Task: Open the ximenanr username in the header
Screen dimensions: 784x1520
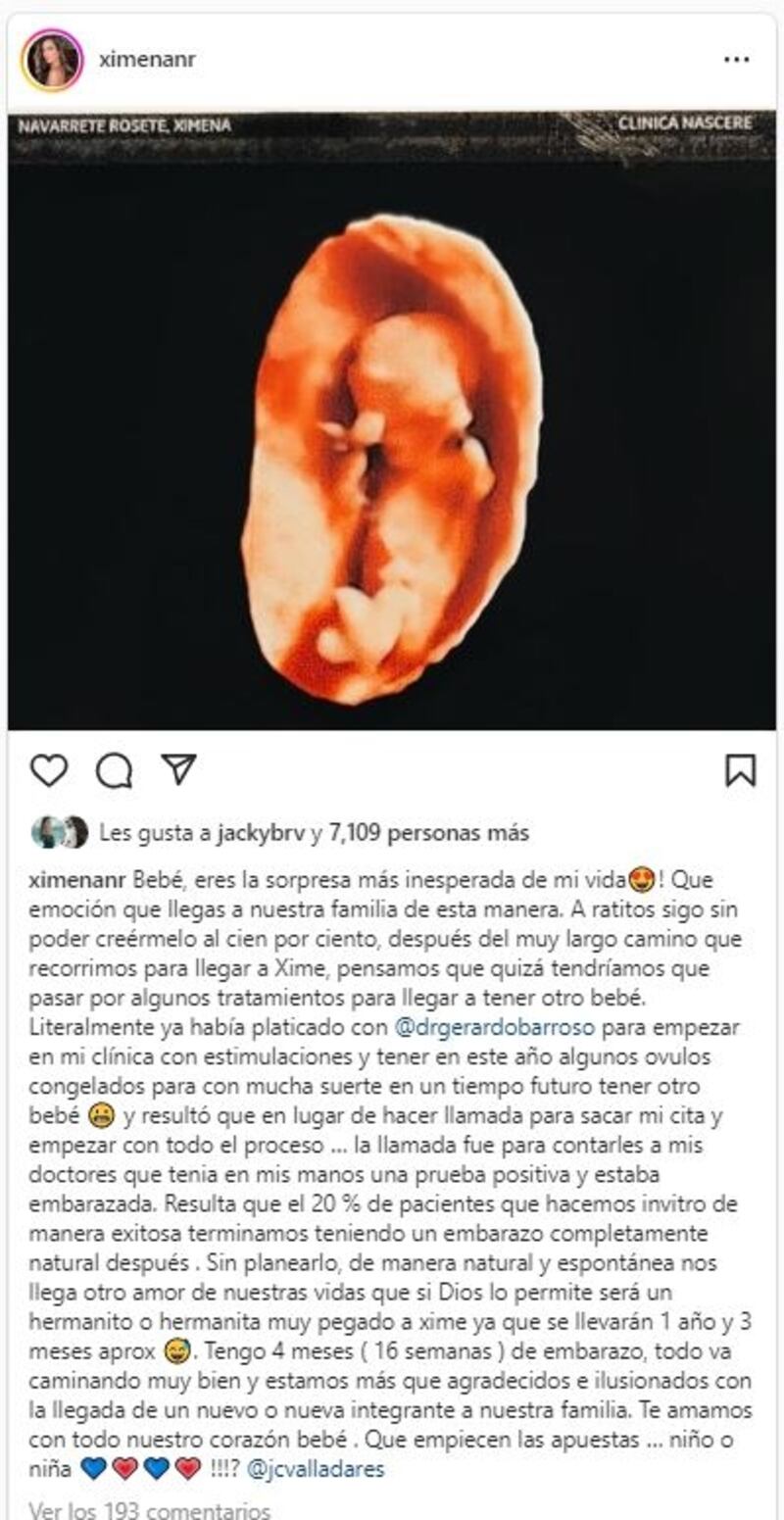Action: point(147,60)
